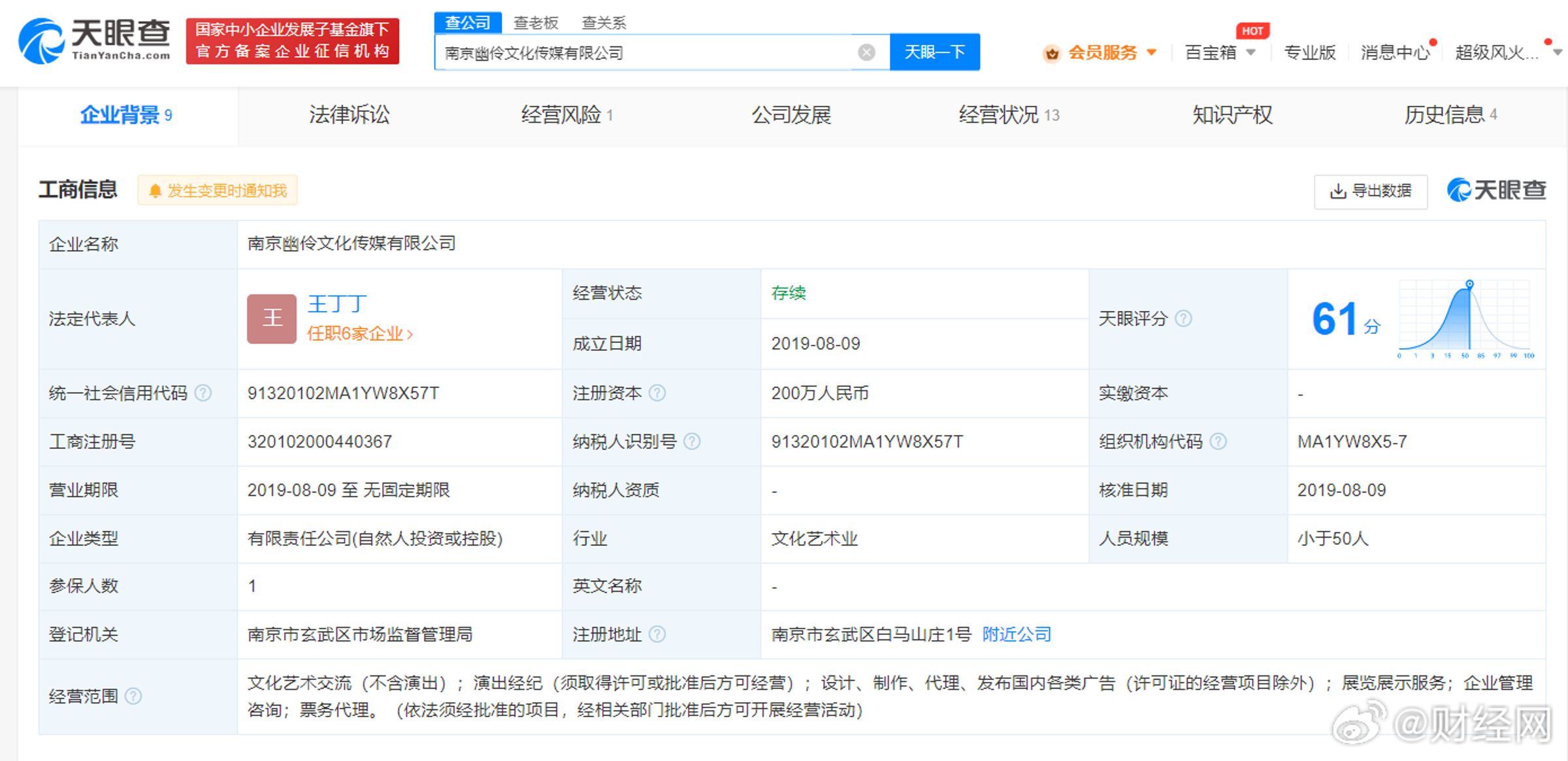Clear the search box with the X icon
This screenshot has width=1568, height=761.
pos(866,52)
